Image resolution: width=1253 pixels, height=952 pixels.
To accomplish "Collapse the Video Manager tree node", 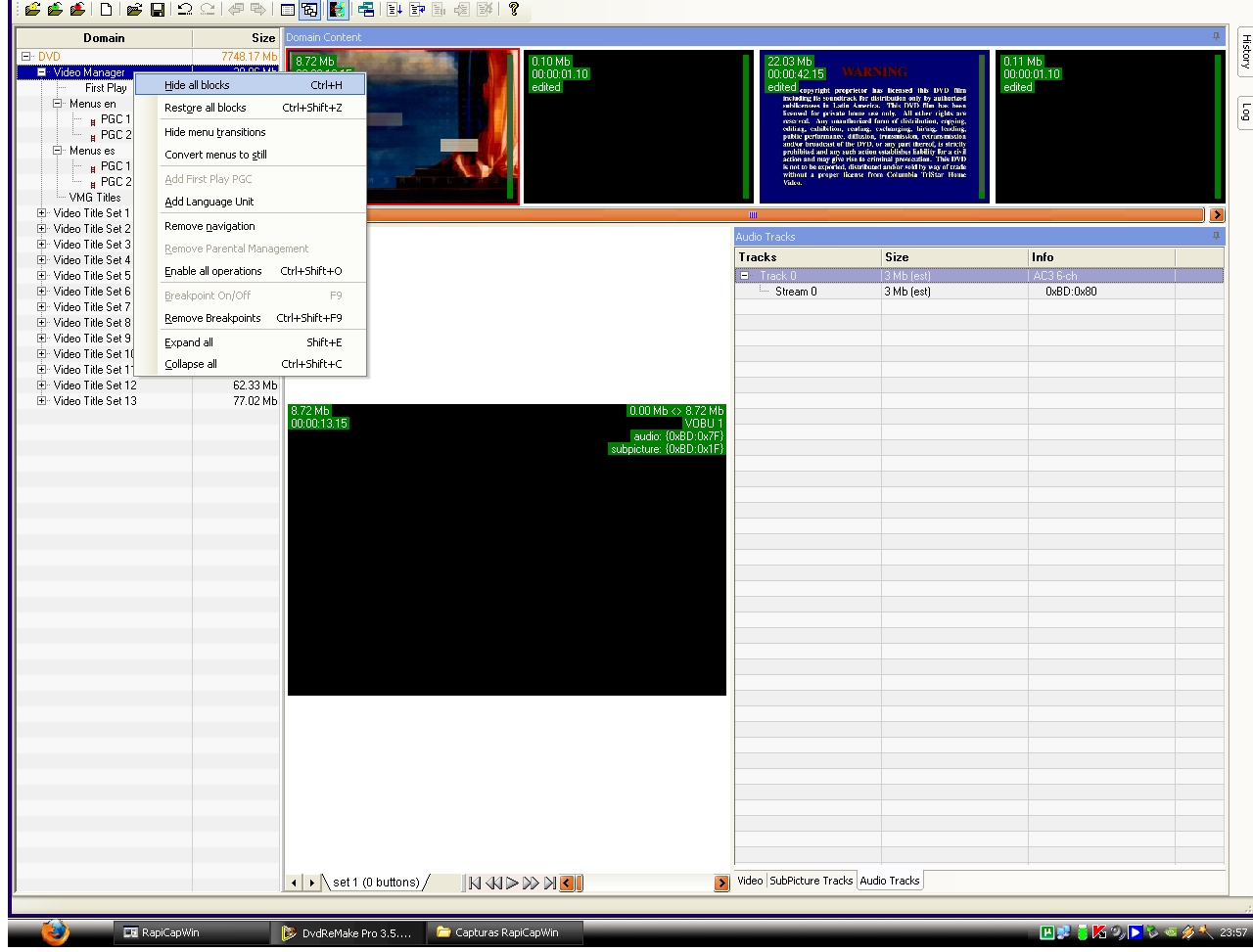I will (42, 72).
